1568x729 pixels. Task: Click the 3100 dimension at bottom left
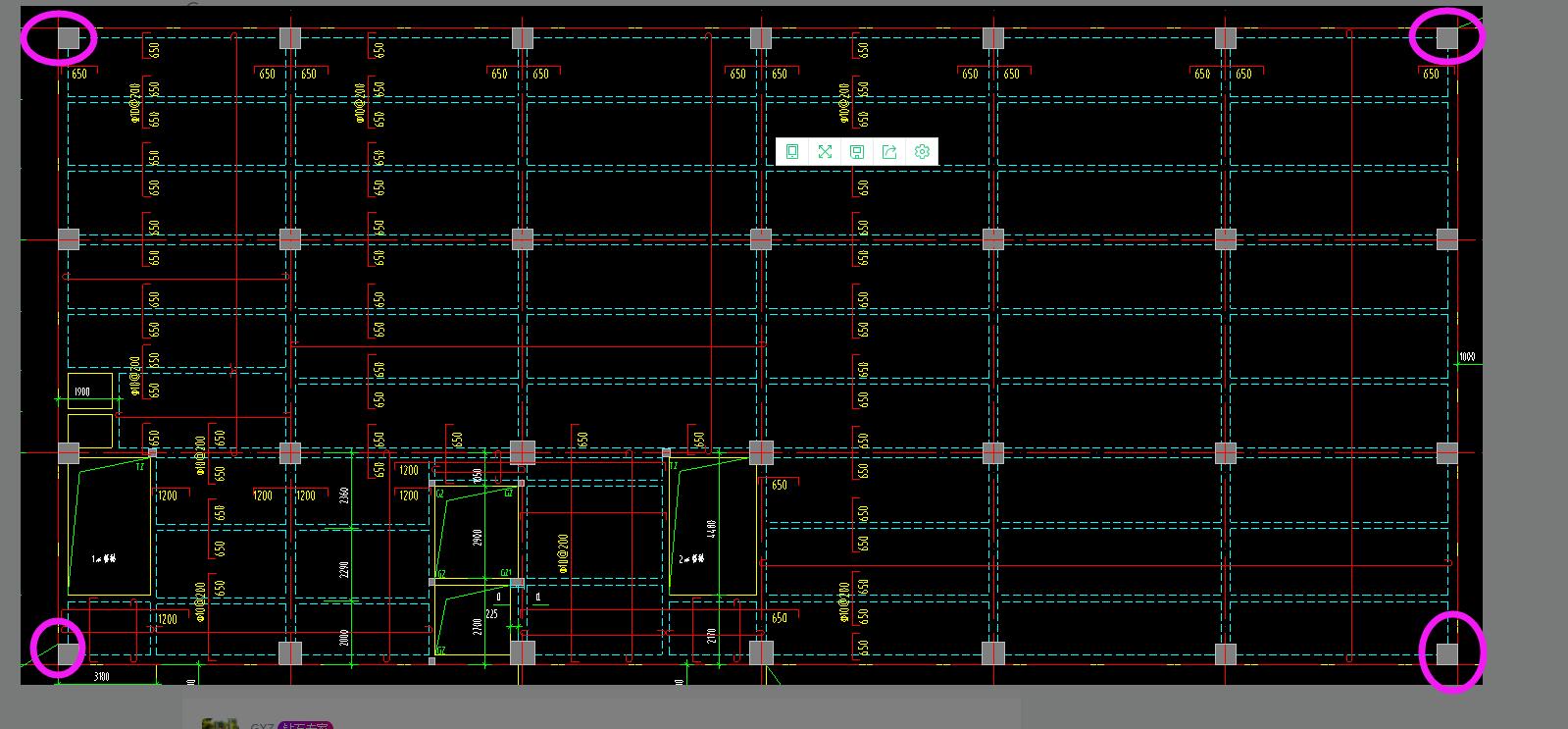click(x=101, y=676)
